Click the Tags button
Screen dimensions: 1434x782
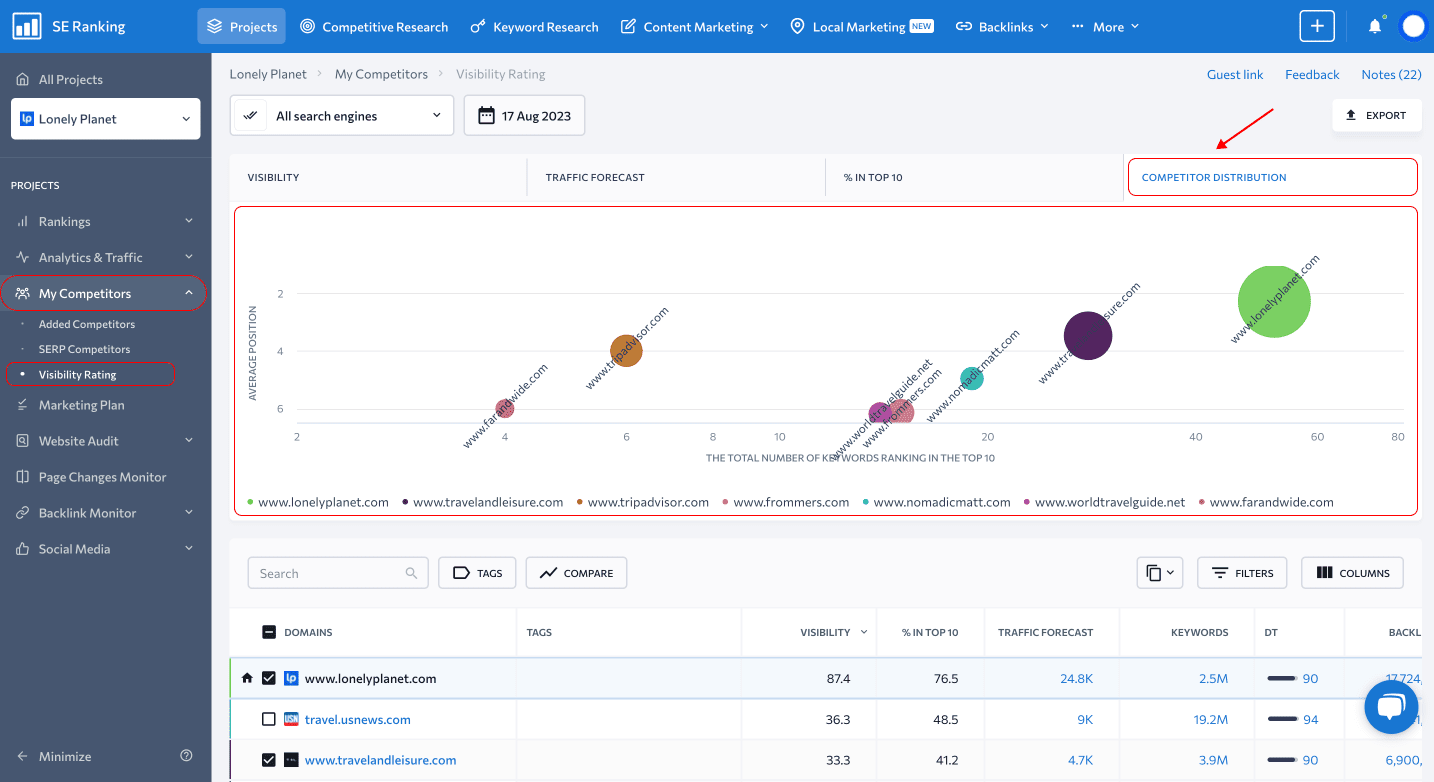477,573
